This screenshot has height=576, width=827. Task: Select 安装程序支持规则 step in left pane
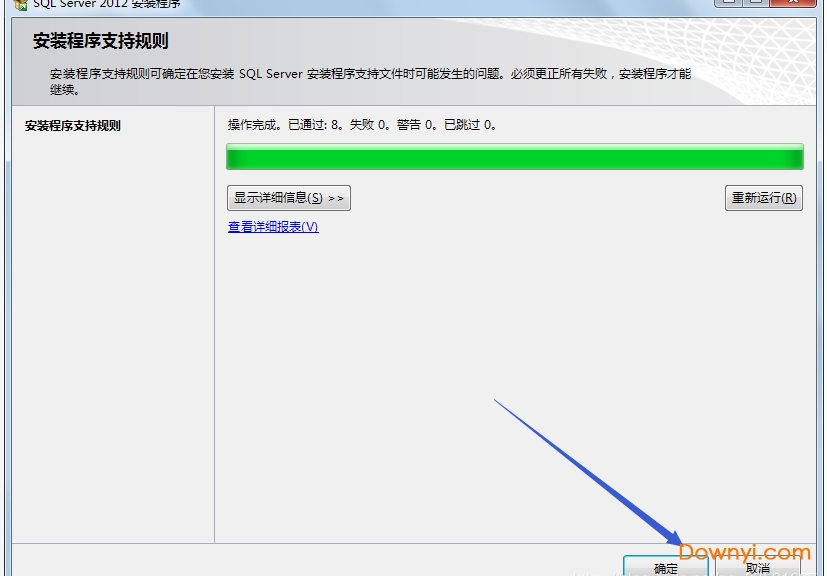pyautogui.click(x=73, y=126)
